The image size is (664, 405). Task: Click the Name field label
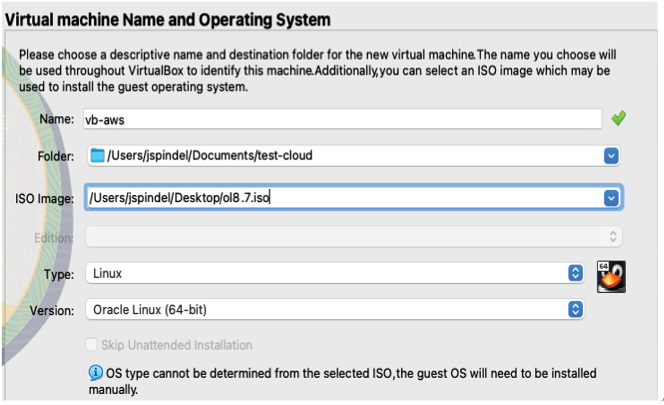pyautogui.click(x=56, y=119)
